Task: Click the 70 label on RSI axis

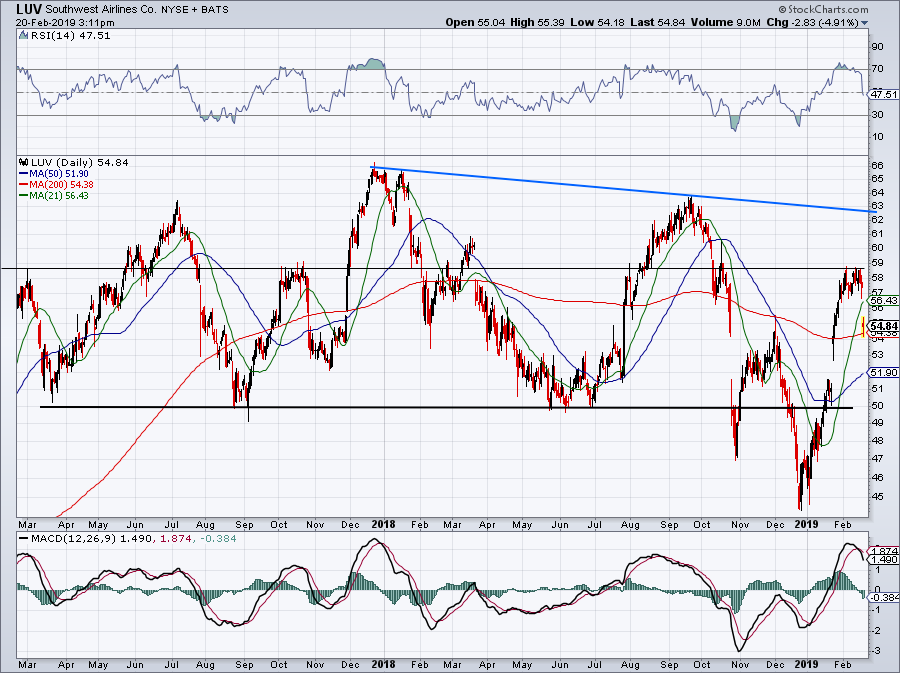Action: pyautogui.click(x=877, y=69)
